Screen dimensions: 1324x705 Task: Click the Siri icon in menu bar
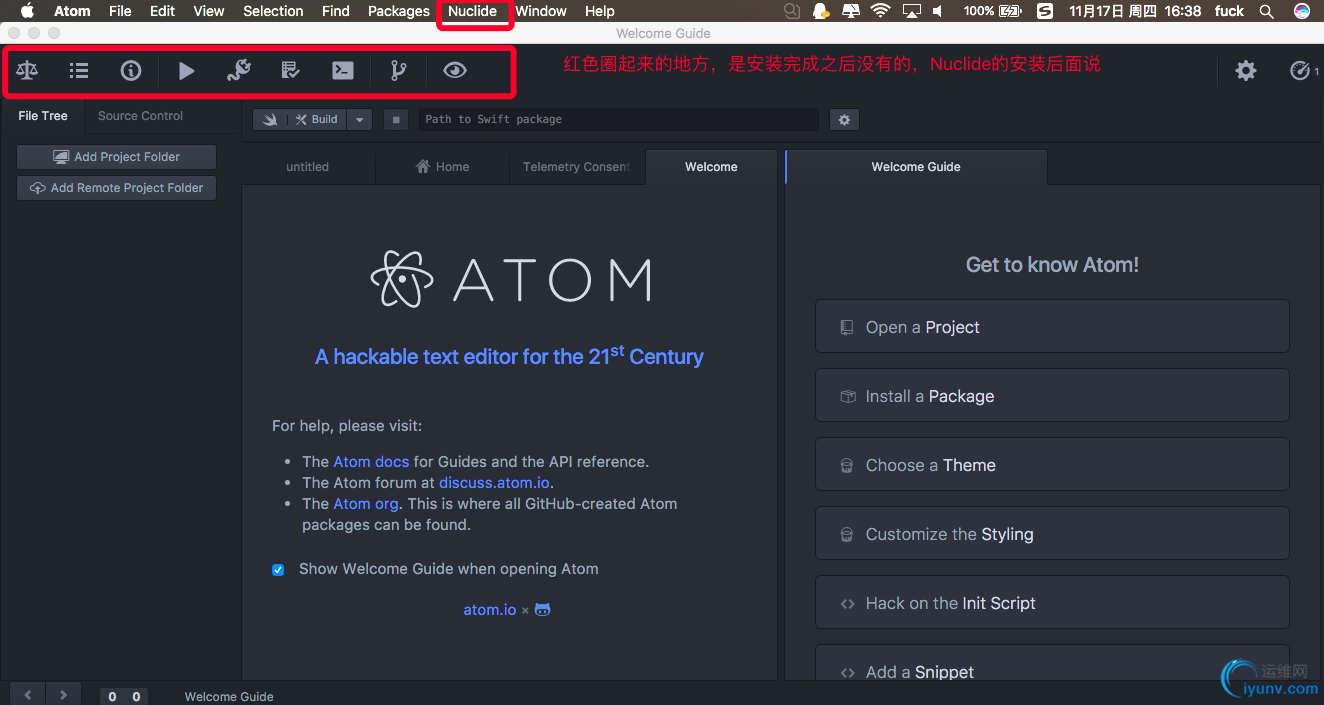[x=1301, y=11]
